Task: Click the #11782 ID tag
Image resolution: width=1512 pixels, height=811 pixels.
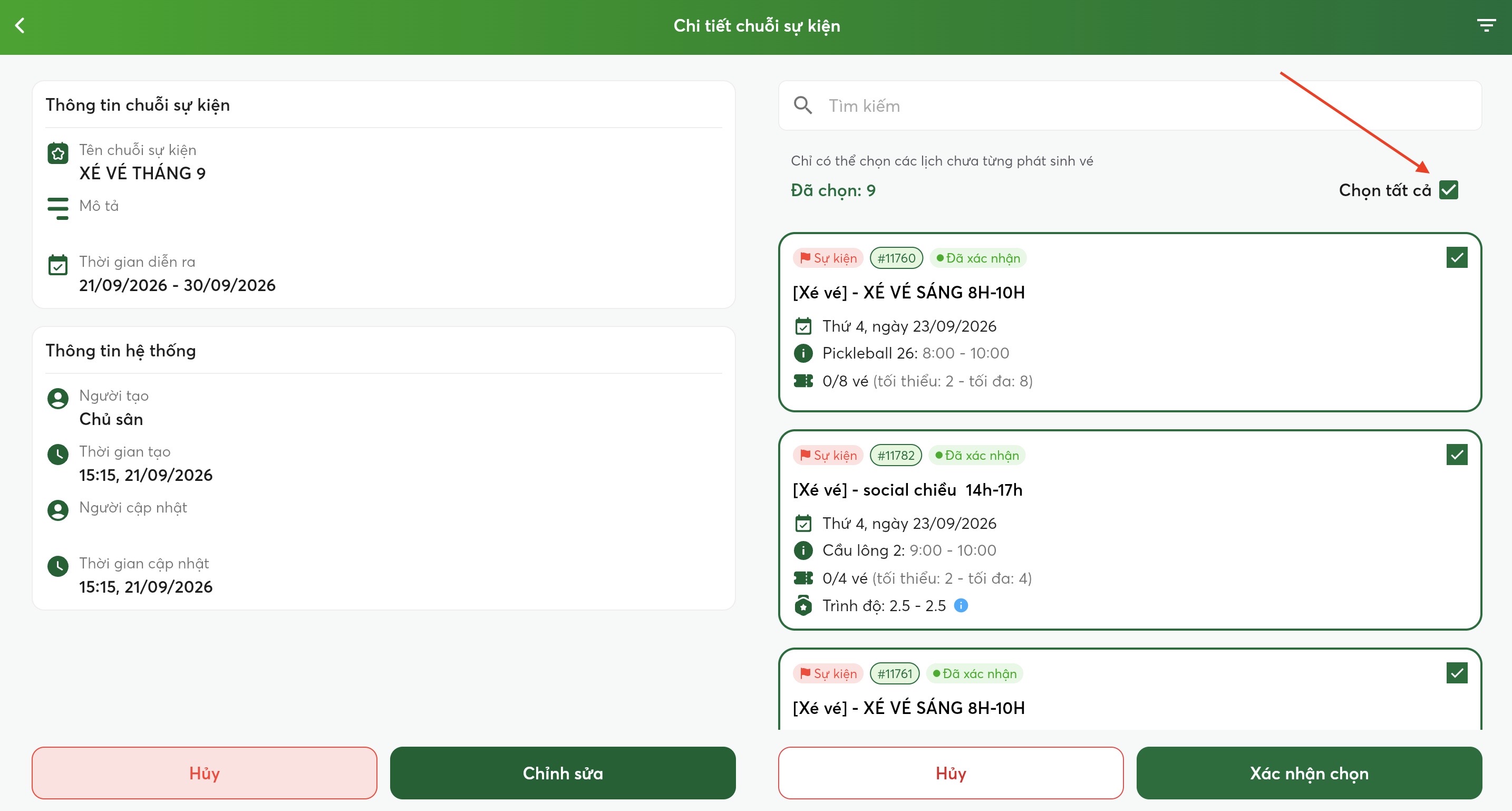Action: click(896, 455)
